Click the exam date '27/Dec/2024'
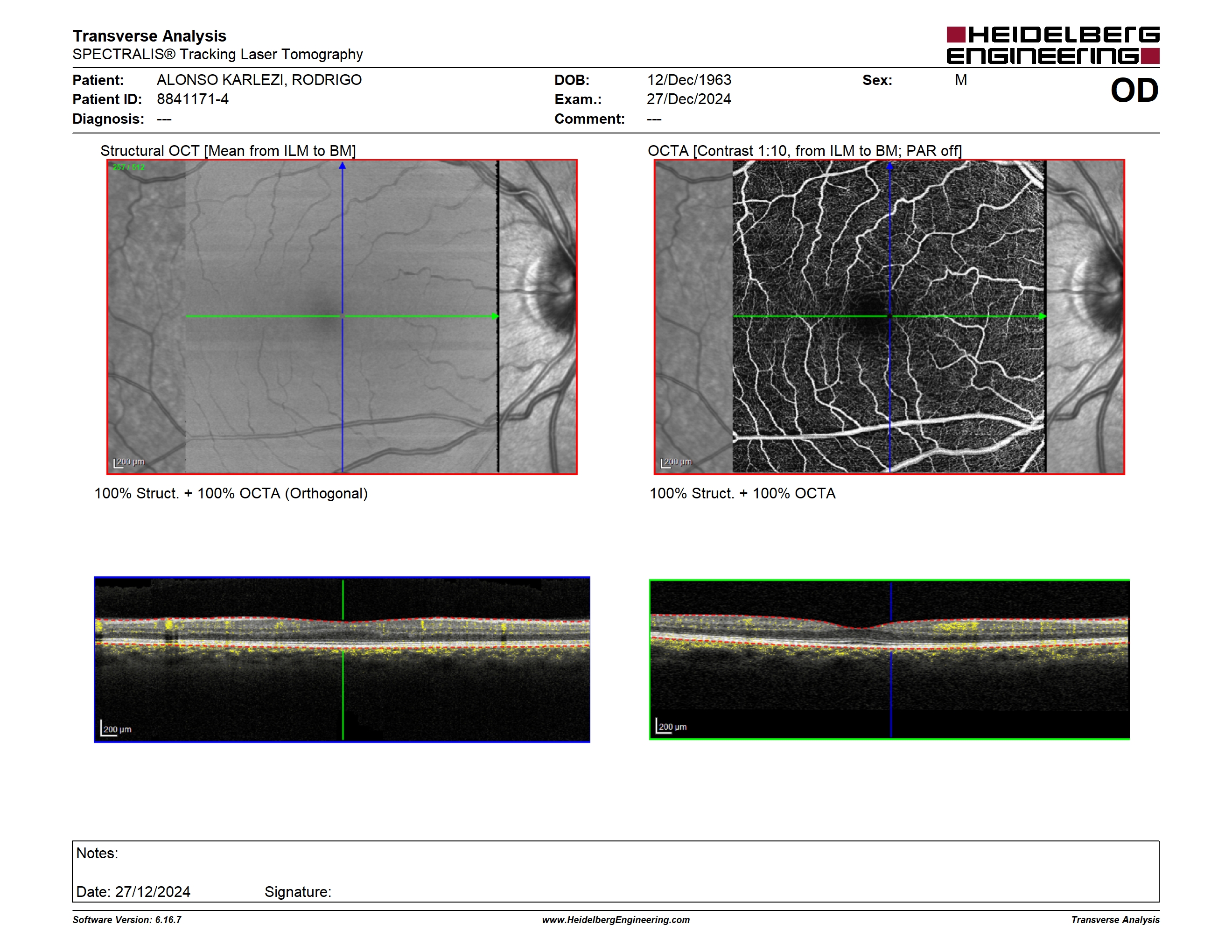This screenshot has width=1232, height=952. [689, 99]
